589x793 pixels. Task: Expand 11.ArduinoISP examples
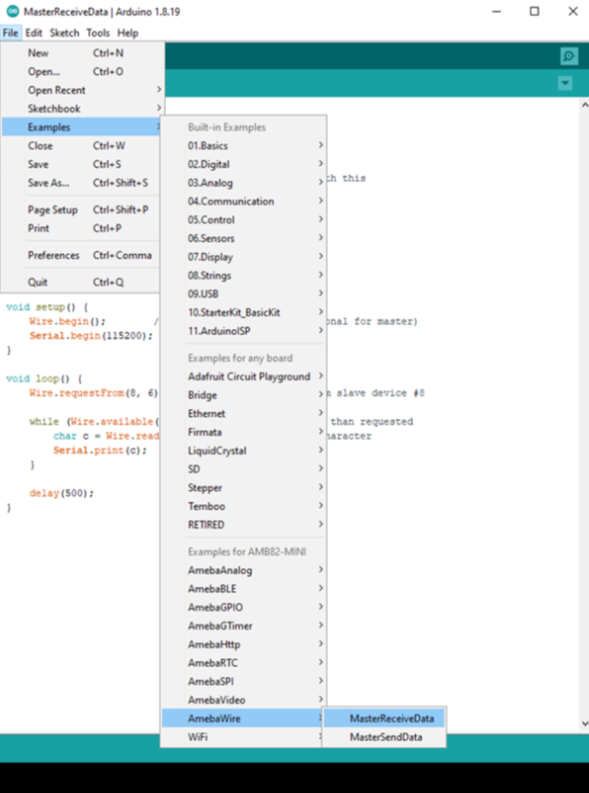click(x=244, y=331)
